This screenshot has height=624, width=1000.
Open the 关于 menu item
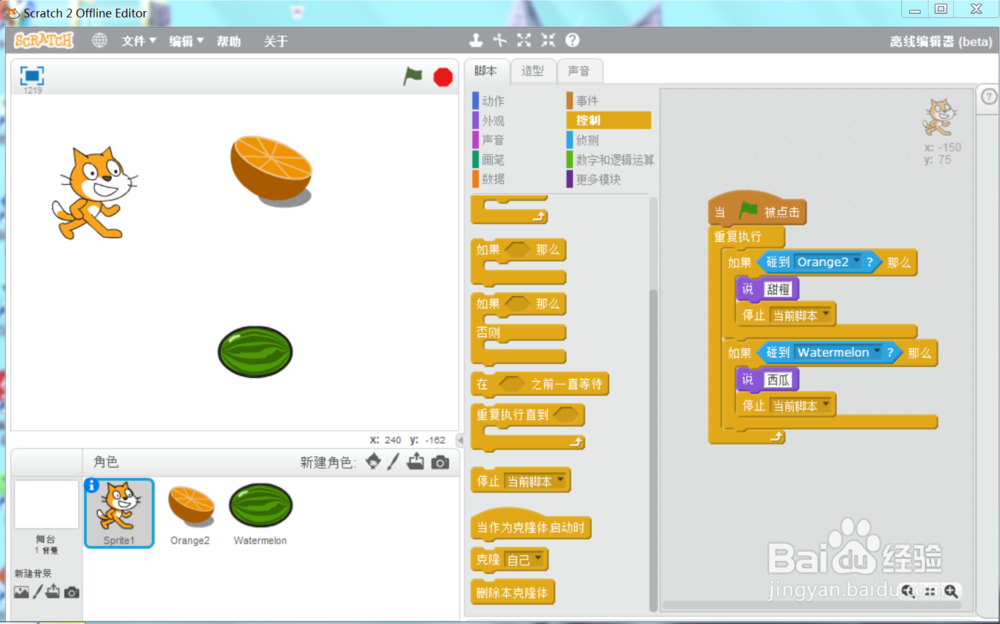(276, 41)
